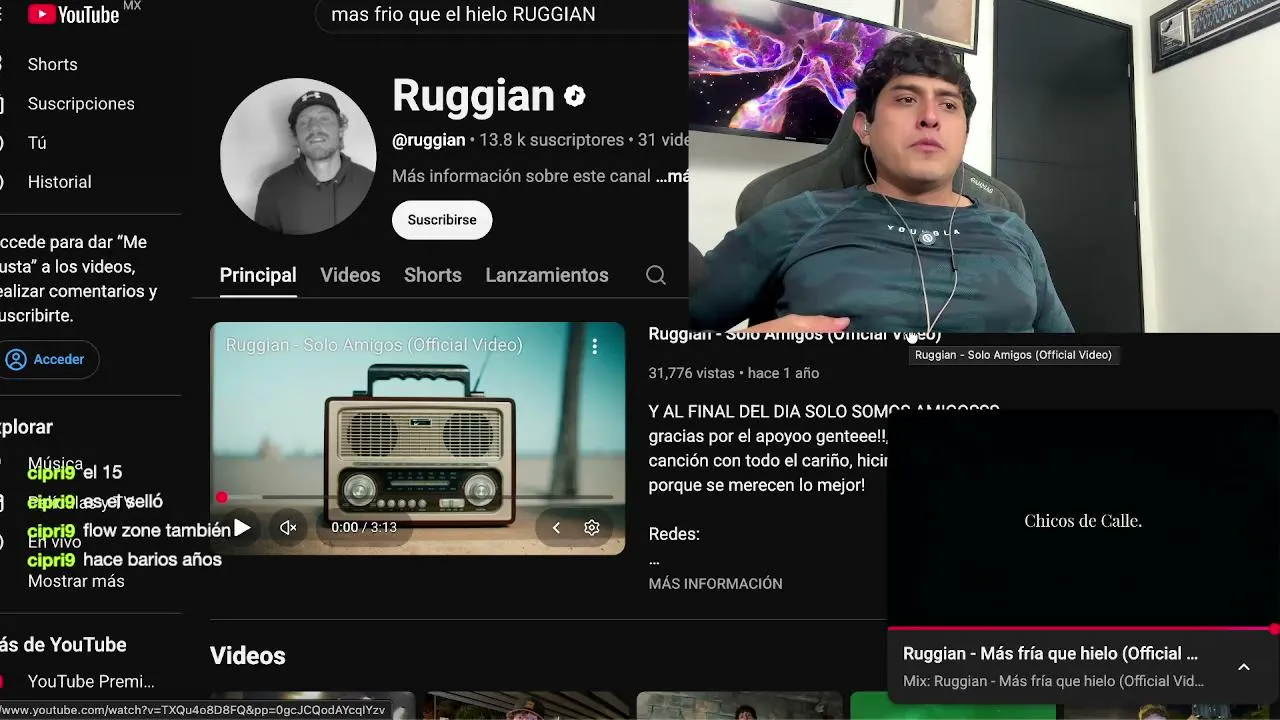Click the 'Ruggian' channel name heading
This screenshot has height=720, width=1280.
pos(473,96)
